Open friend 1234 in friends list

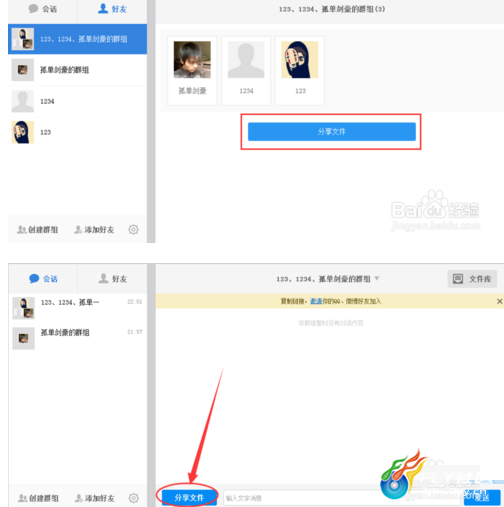[77, 101]
